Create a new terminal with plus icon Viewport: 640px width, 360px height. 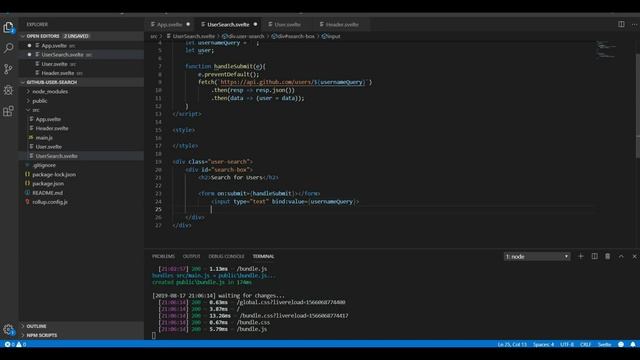tap(581, 256)
